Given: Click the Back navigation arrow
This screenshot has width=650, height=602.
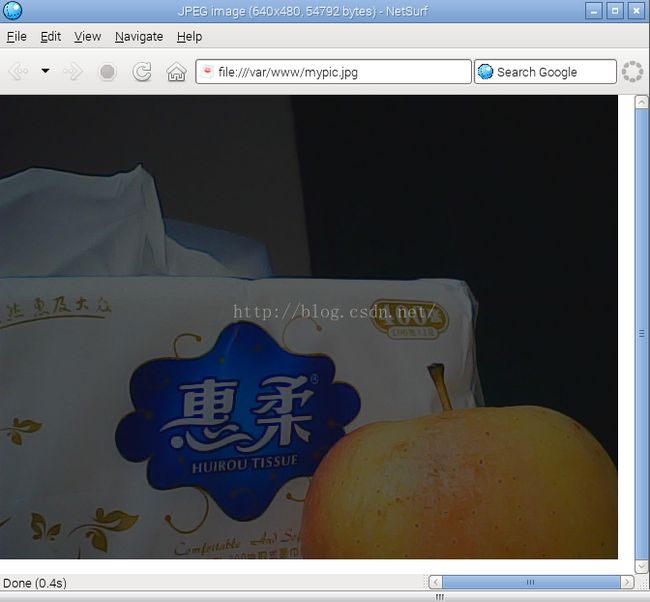Looking at the screenshot, I should (x=19, y=72).
